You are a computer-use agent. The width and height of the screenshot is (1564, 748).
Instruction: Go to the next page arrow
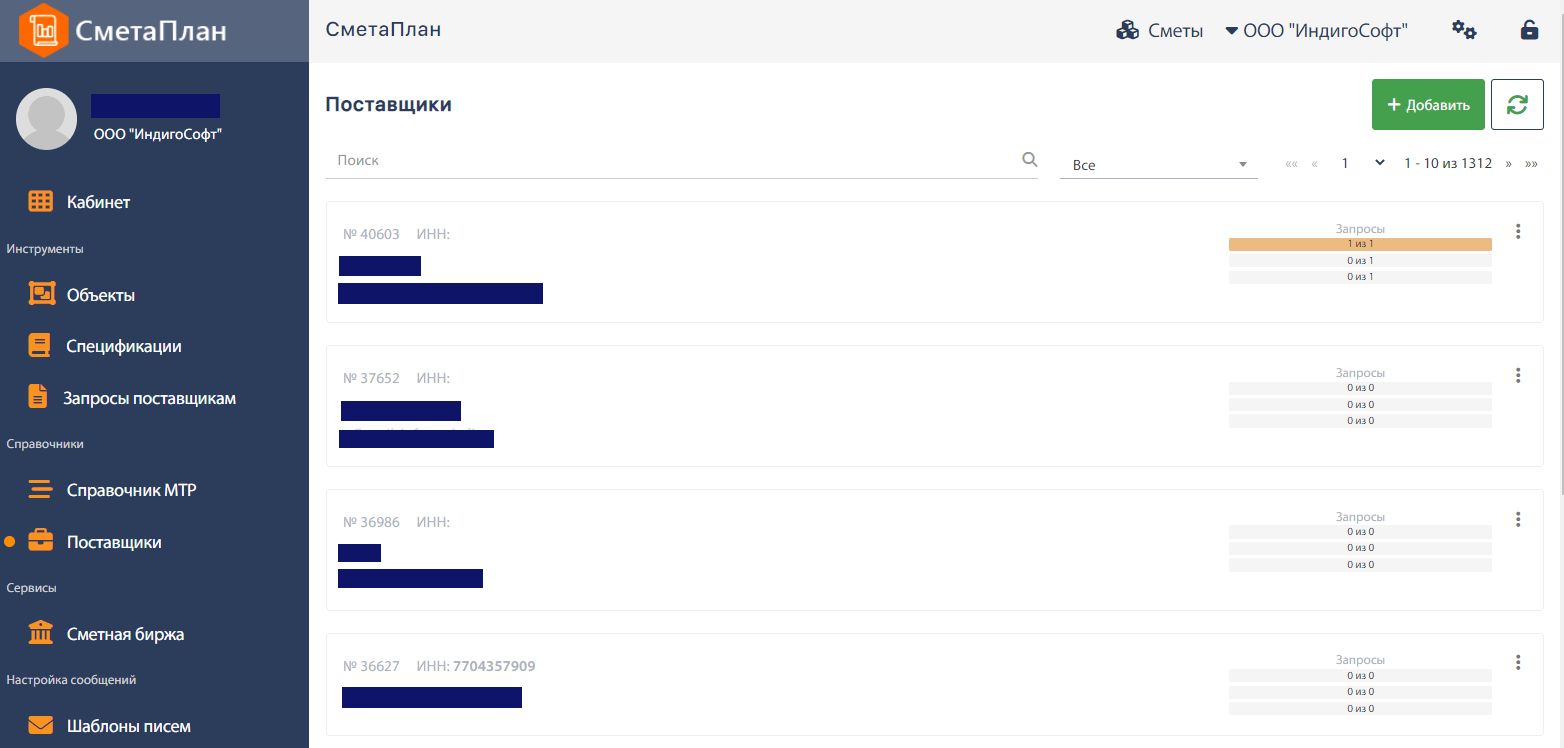1508,164
